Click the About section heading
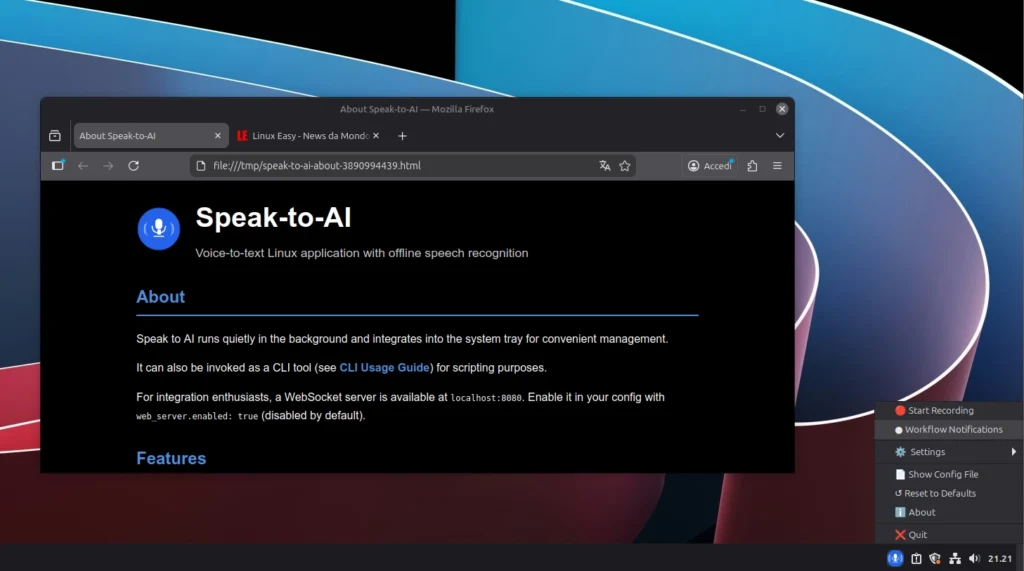The width and height of the screenshot is (1024, 571). pos(161,297)
